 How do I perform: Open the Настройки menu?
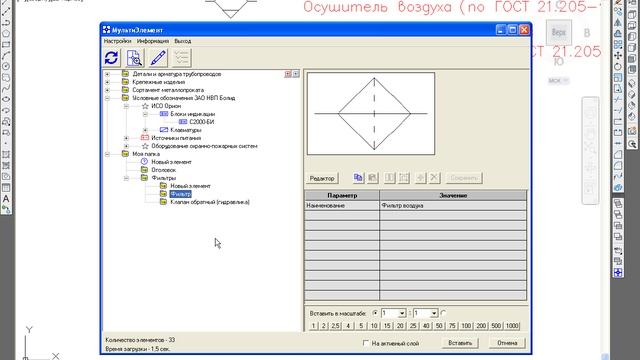pyautogui.click(x=118, y=41)
